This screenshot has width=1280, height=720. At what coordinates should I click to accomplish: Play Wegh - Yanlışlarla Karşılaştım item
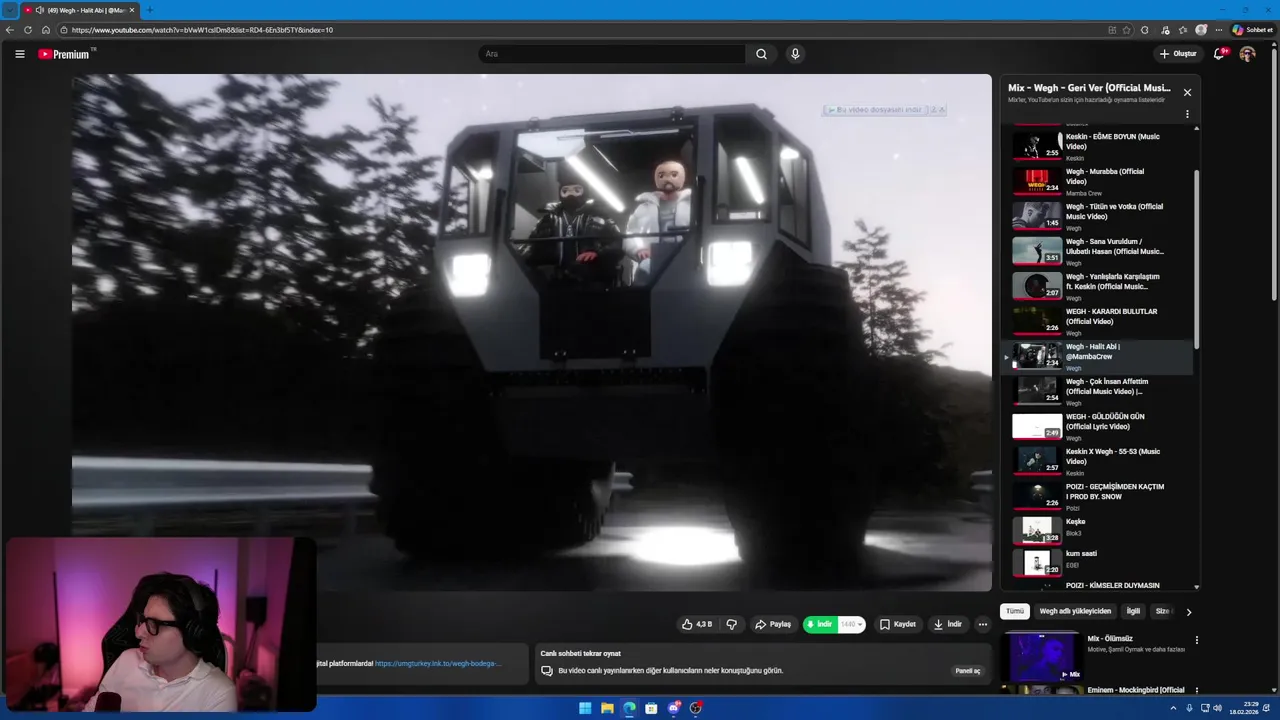1097,286
